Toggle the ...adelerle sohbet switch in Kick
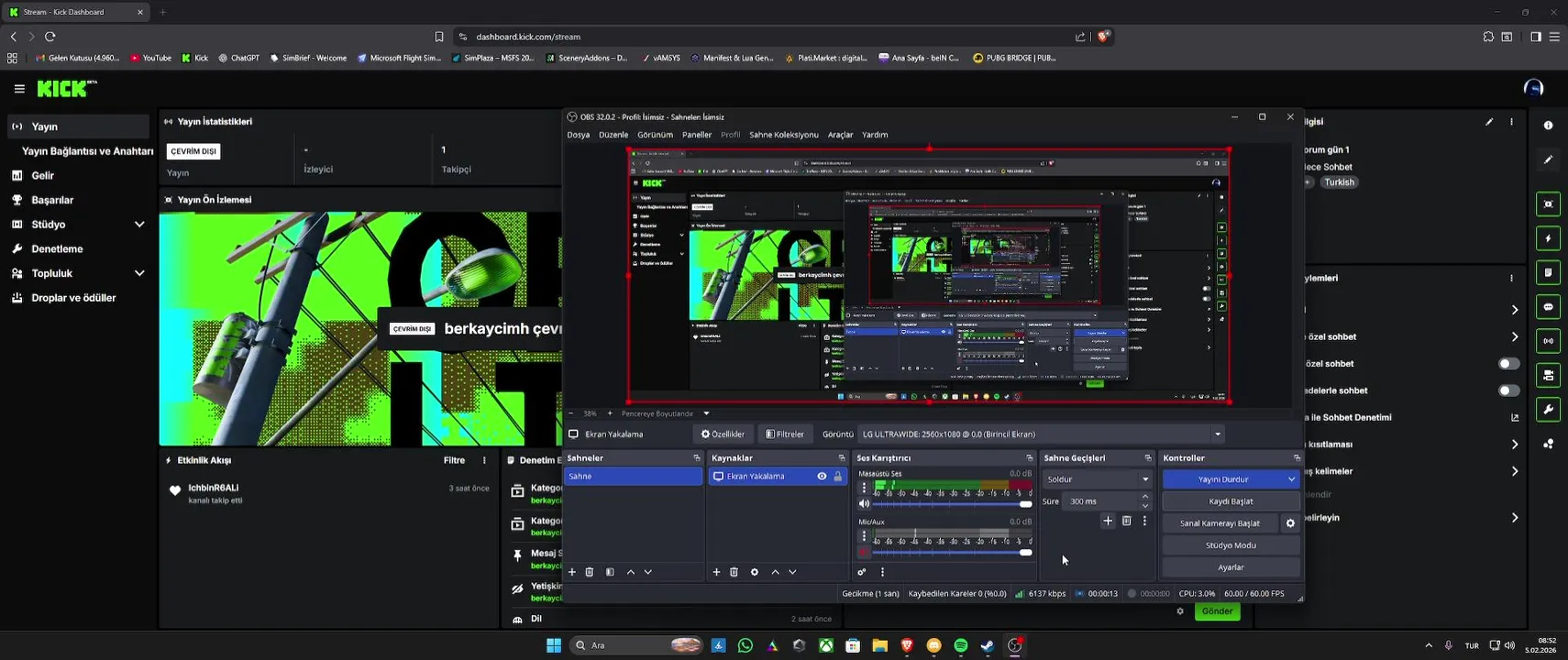This screenshot has height=660, width=1568. 1508,390
